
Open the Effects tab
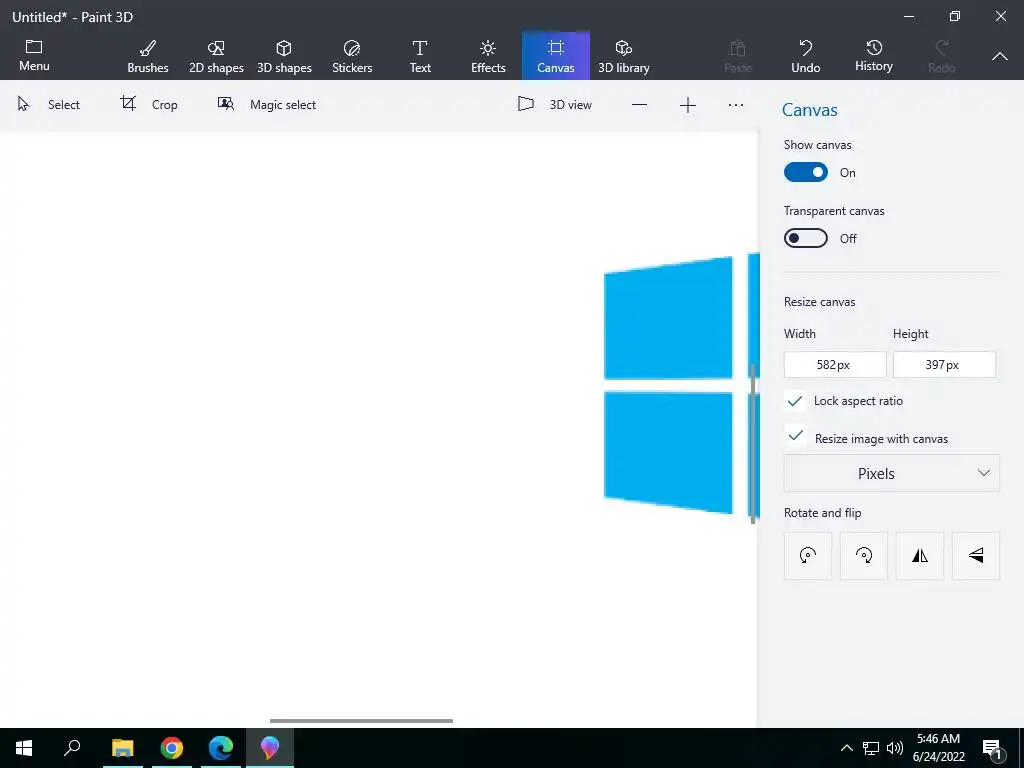click(x=488, y=57)
